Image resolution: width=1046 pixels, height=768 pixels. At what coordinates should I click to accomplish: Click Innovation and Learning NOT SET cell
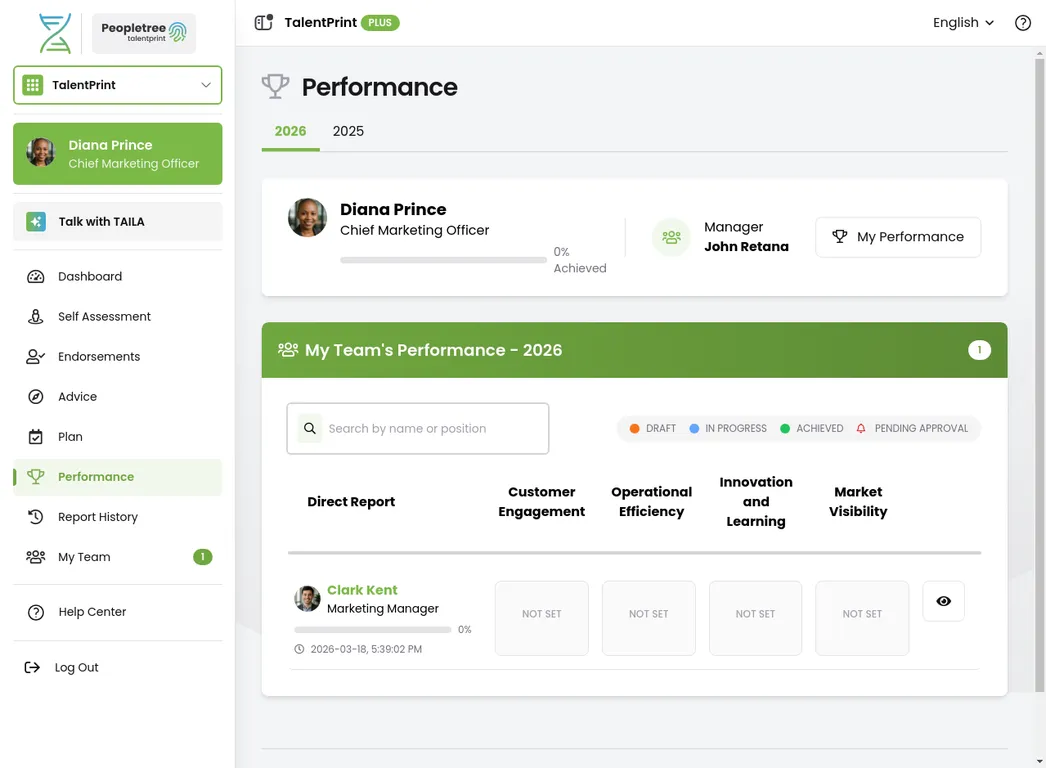pyautogui.click(x=755, y=618)
